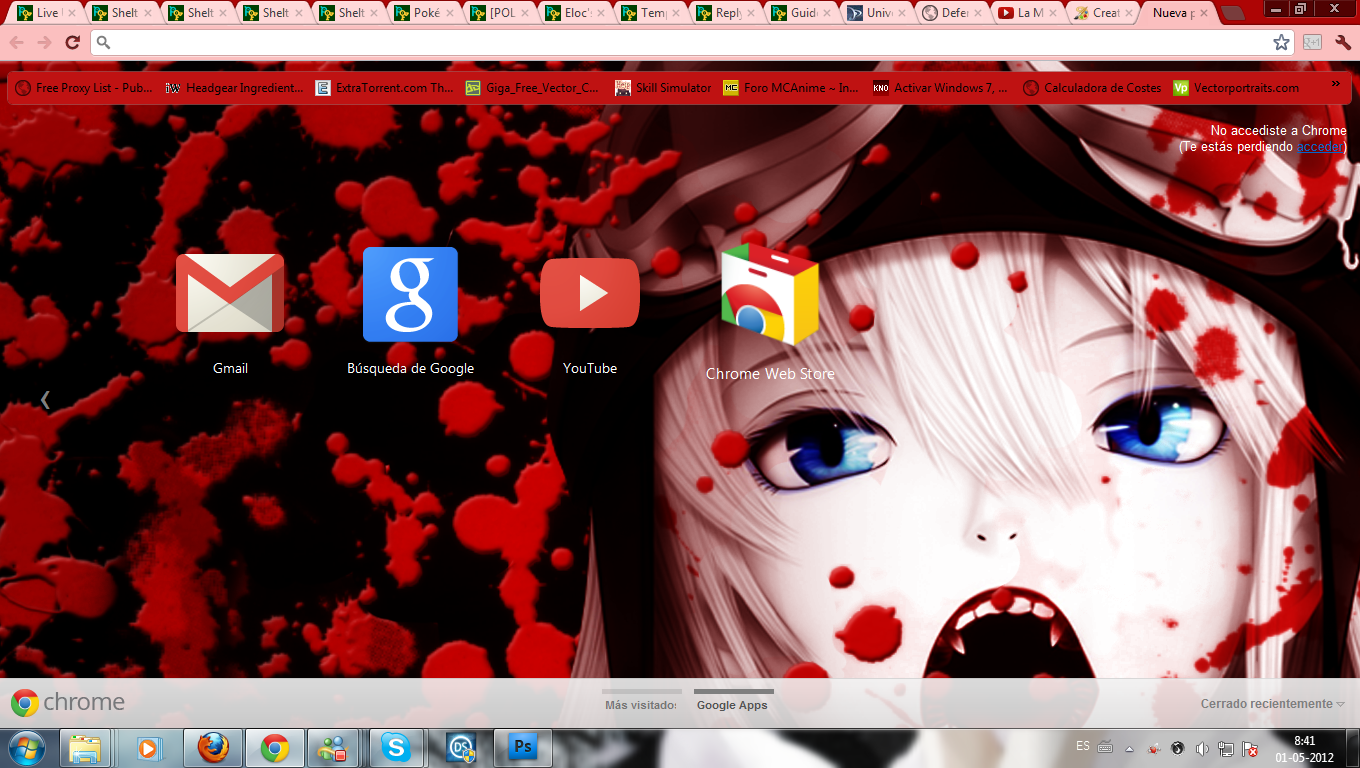Open the clock showing 8:41
The width and height of the screenshot is (1360, 768).
tap(1304, 748)
